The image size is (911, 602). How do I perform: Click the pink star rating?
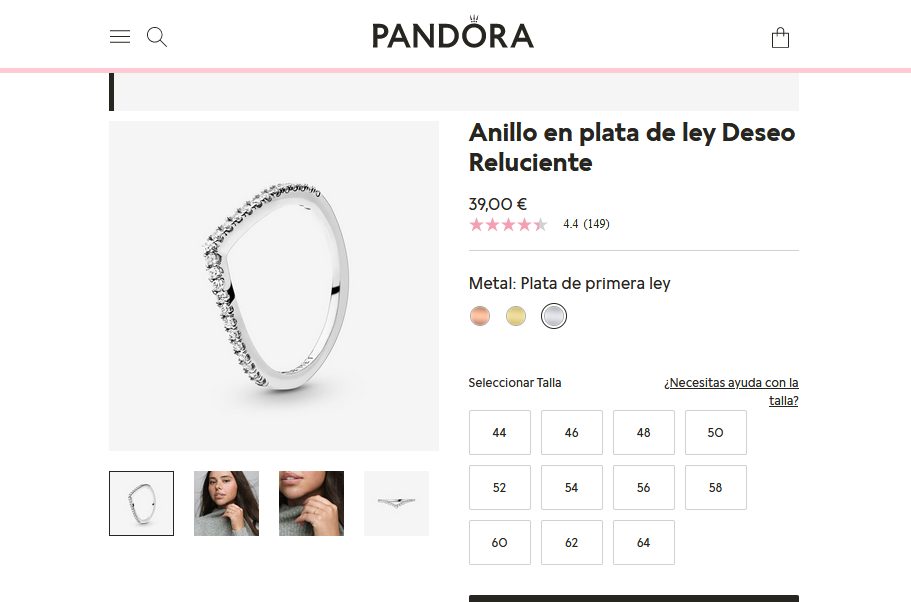click(x=508, y=224)
